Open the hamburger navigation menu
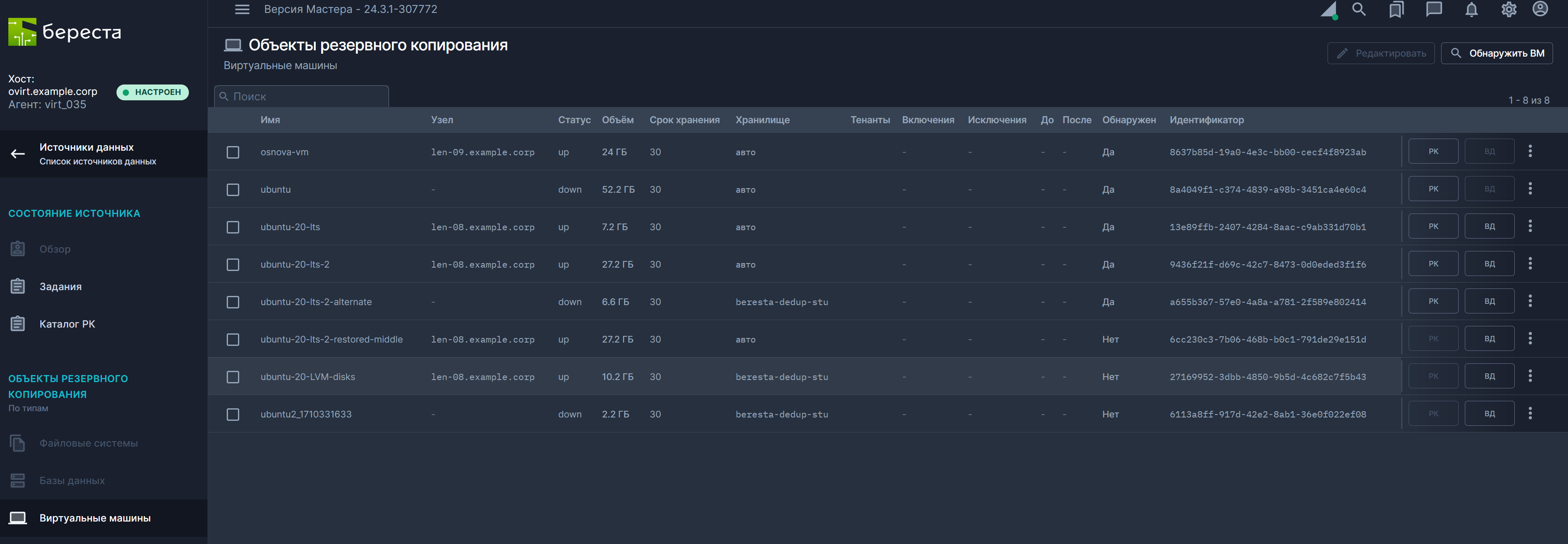The image size is (1568, 544). point(242,9)
